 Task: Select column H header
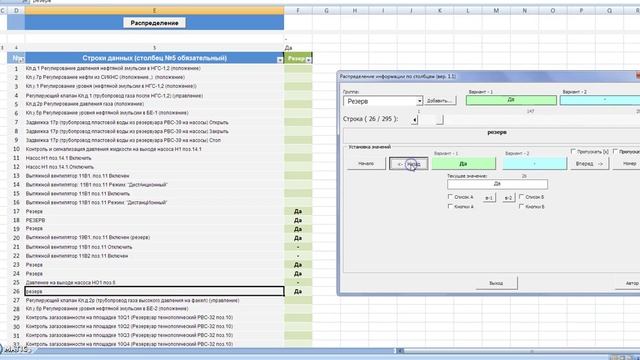click(354, 11)
